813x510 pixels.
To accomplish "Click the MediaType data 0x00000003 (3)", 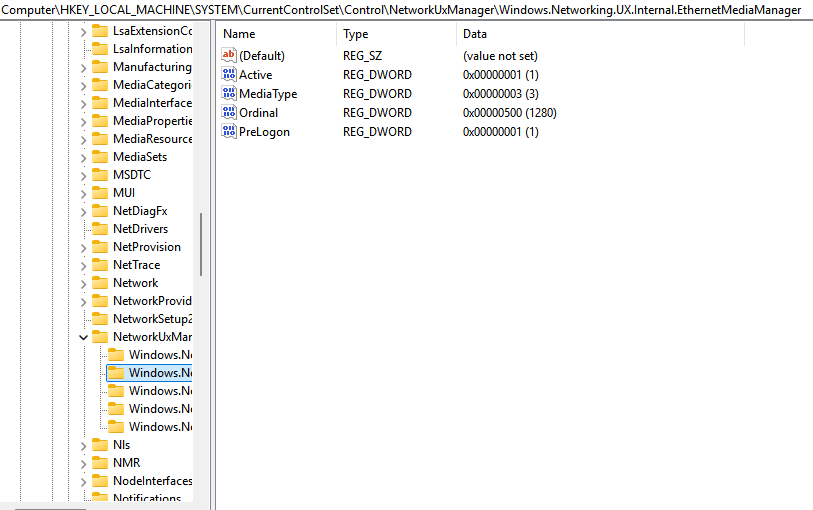I will pos(501,93).
